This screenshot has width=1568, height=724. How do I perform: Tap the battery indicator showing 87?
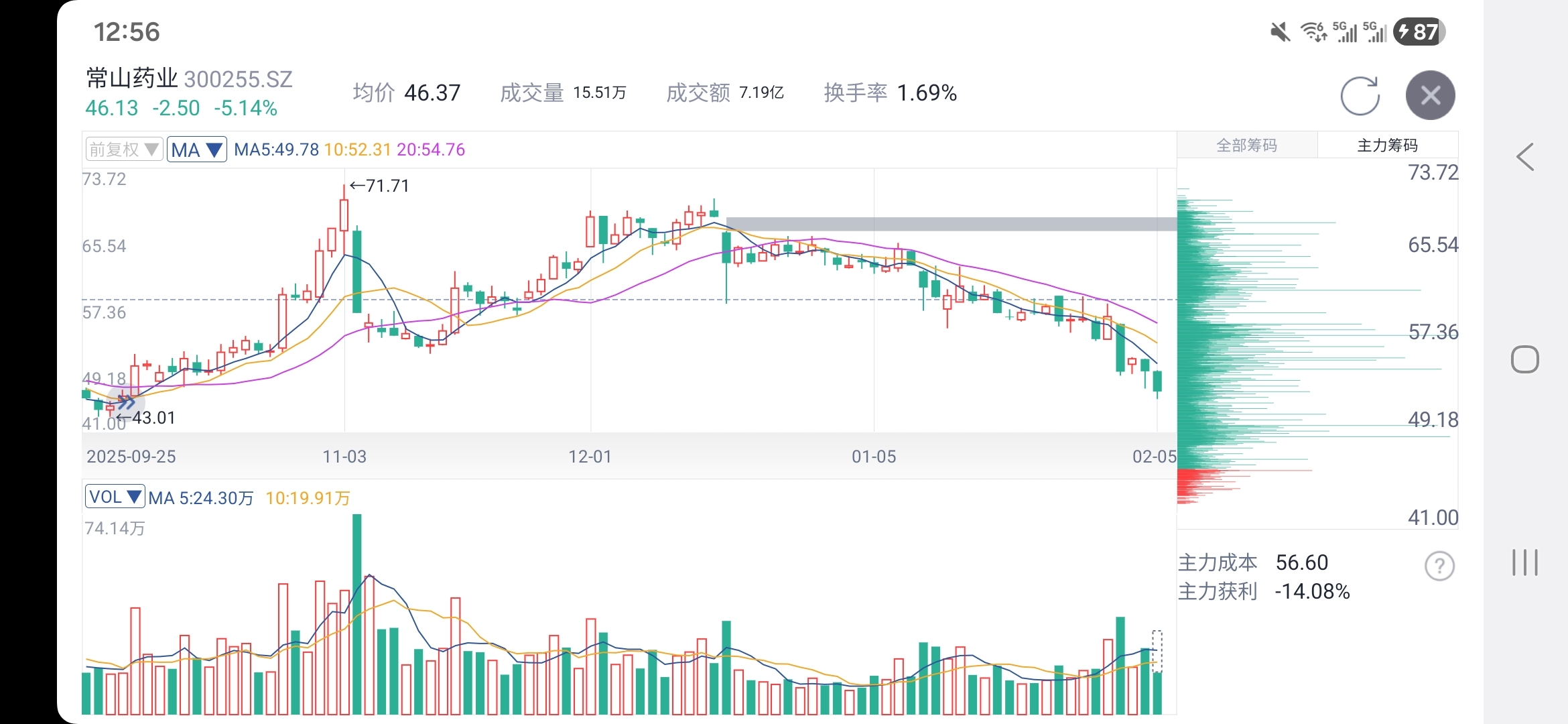1419,32
